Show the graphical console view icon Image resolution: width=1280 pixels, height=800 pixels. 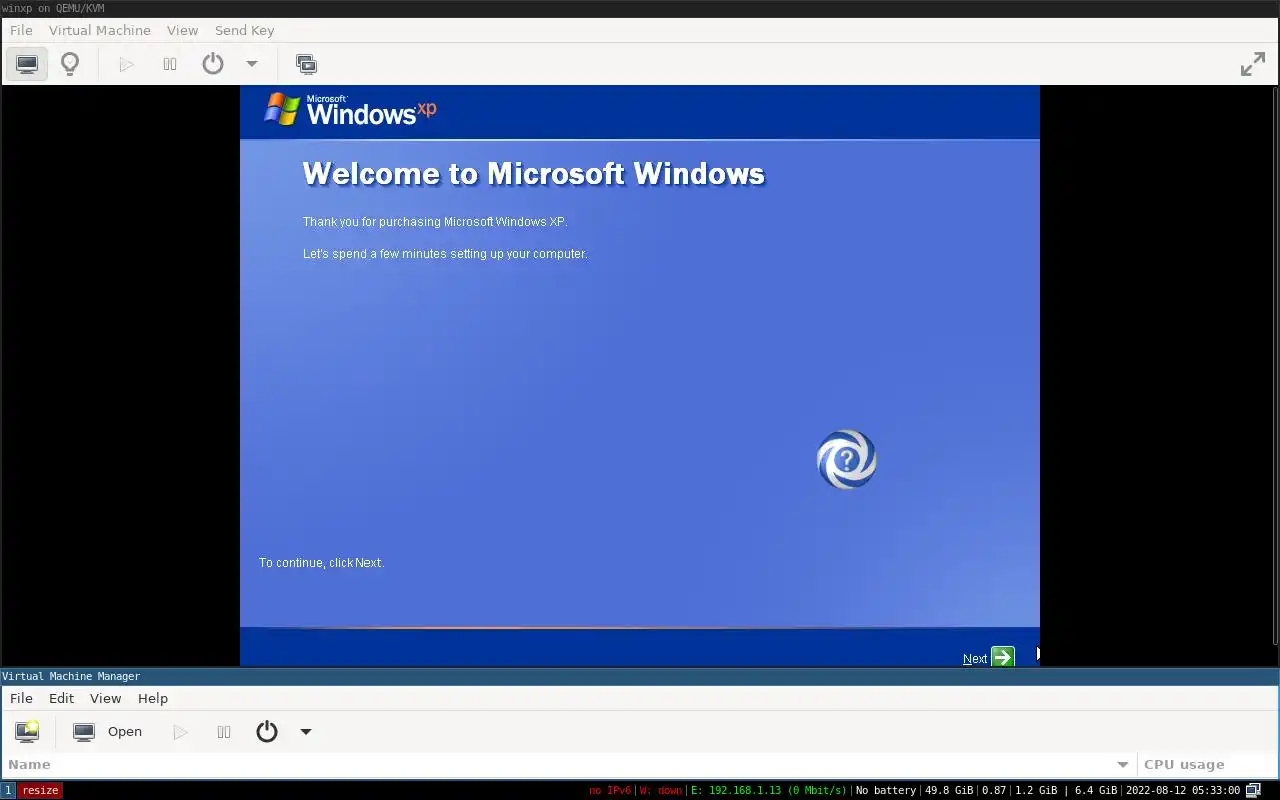(27, 64)
